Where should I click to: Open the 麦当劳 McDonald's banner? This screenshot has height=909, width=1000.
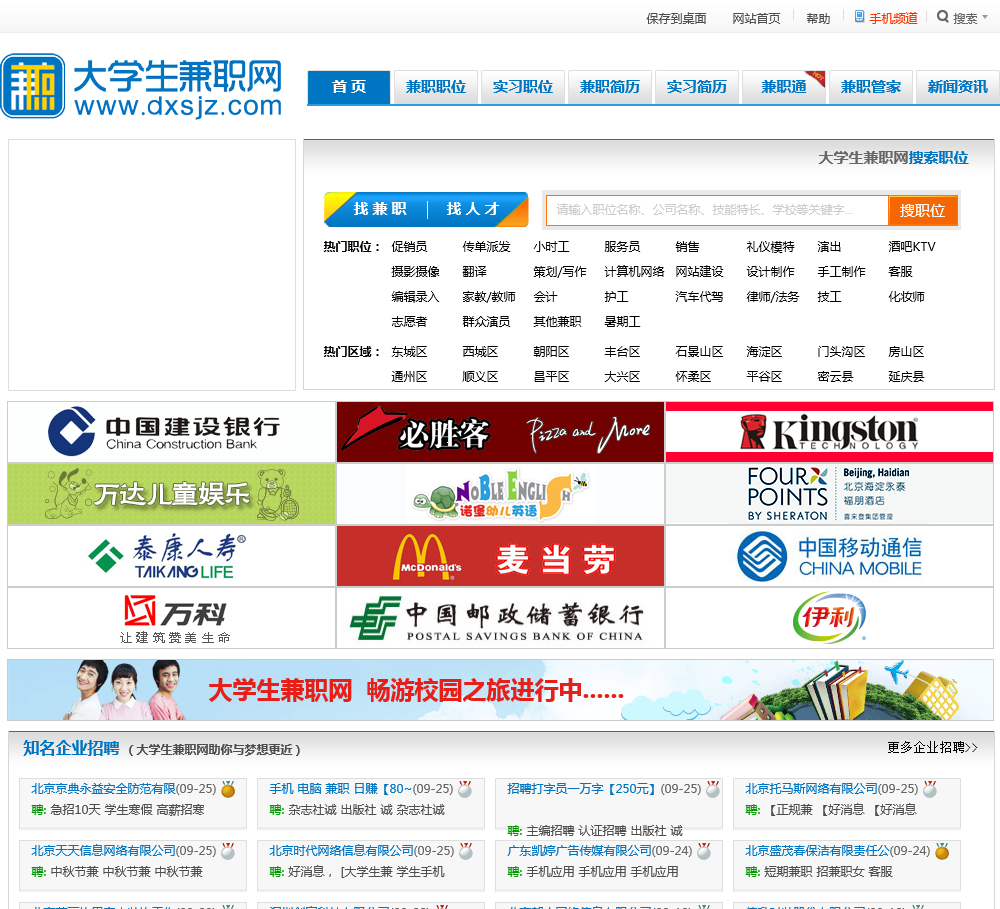coord(500,556)
